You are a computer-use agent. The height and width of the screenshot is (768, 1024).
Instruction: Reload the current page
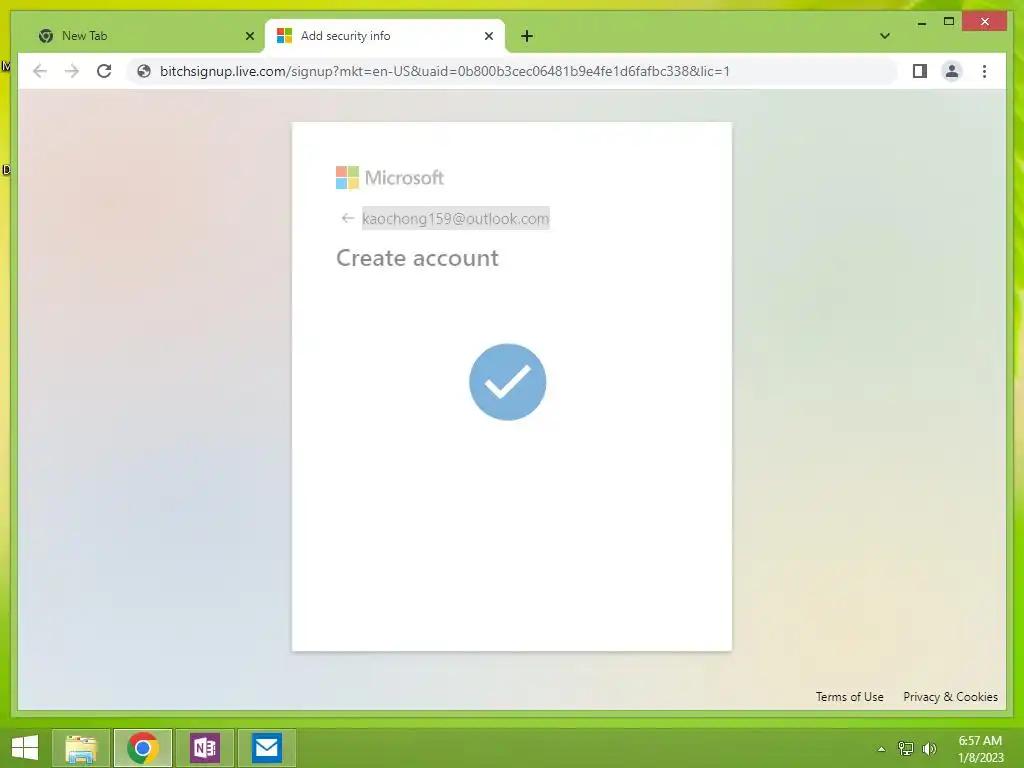point(104,71)
